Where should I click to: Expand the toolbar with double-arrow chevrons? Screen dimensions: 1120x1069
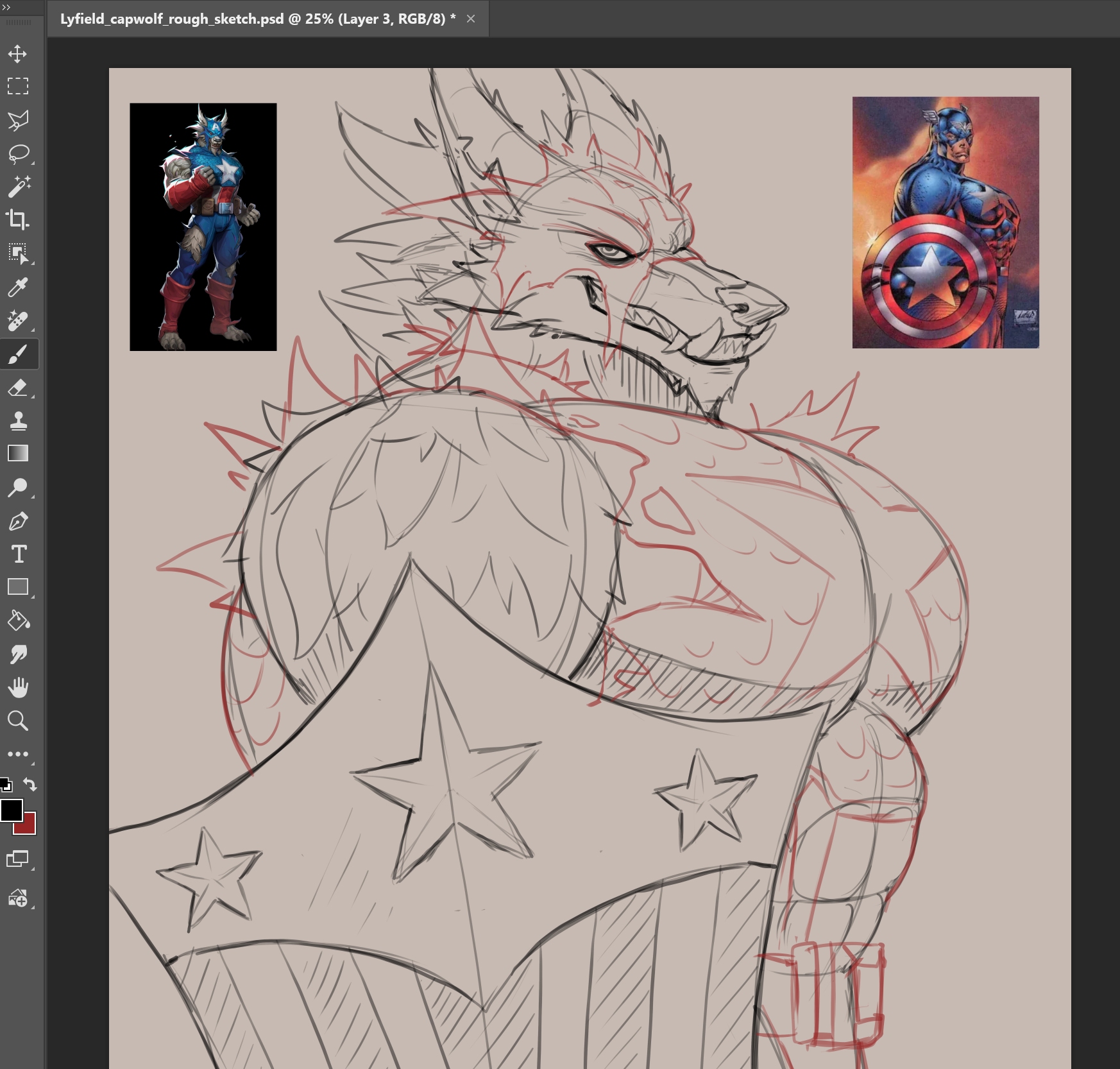click(6, 7)
